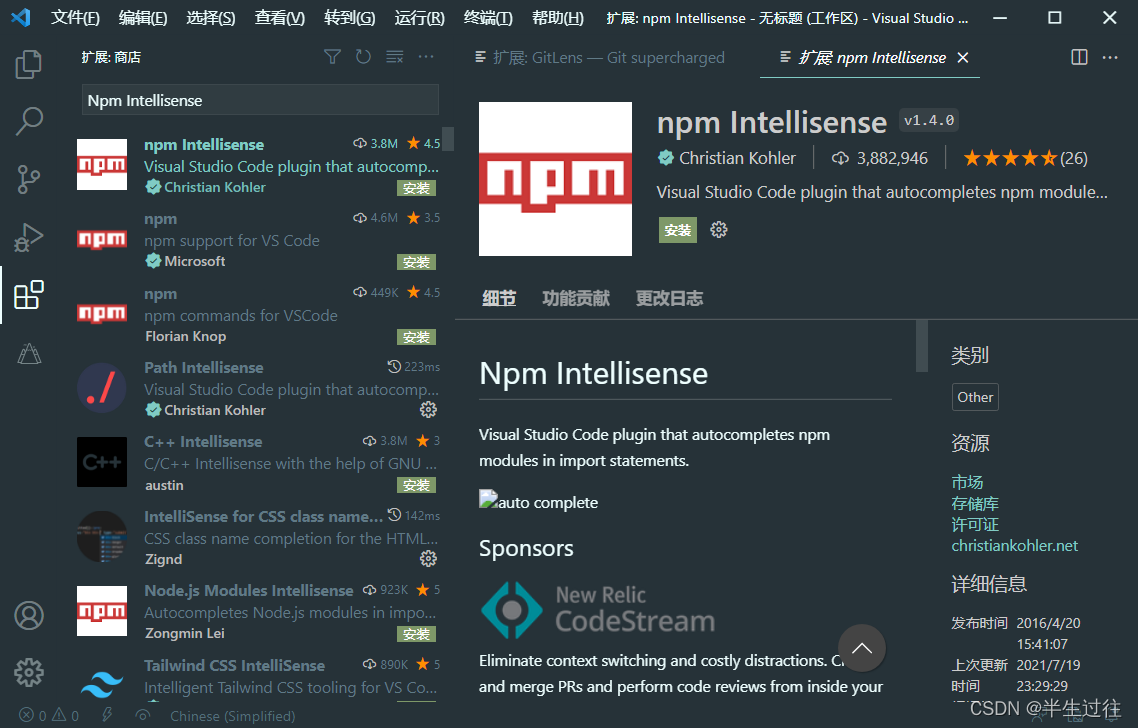
Task: Open the 存储库 repository link
Action: tap(975, 503)
